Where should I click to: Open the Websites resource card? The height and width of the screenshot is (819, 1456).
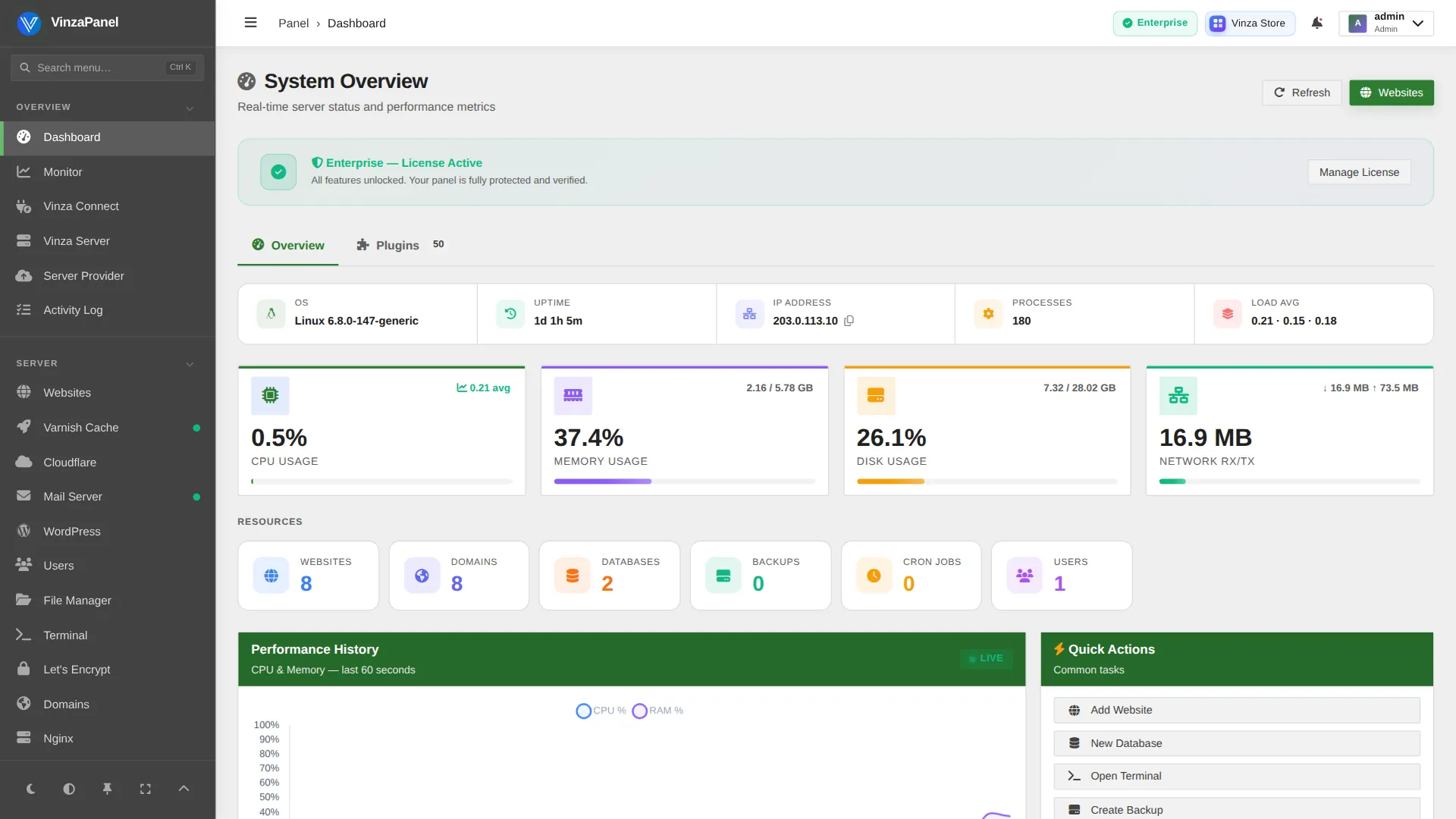[x=308, y=576]
